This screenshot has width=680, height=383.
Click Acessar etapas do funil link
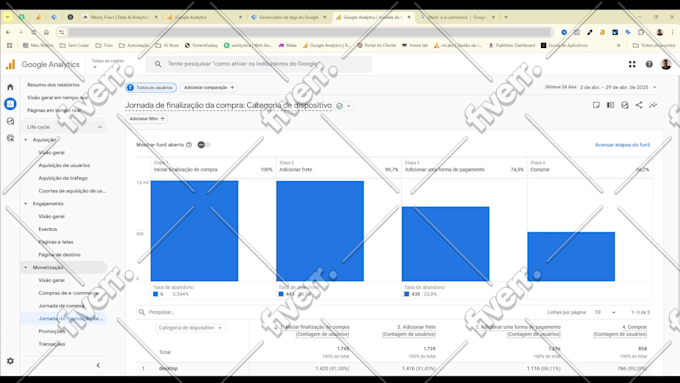point(622,145)
